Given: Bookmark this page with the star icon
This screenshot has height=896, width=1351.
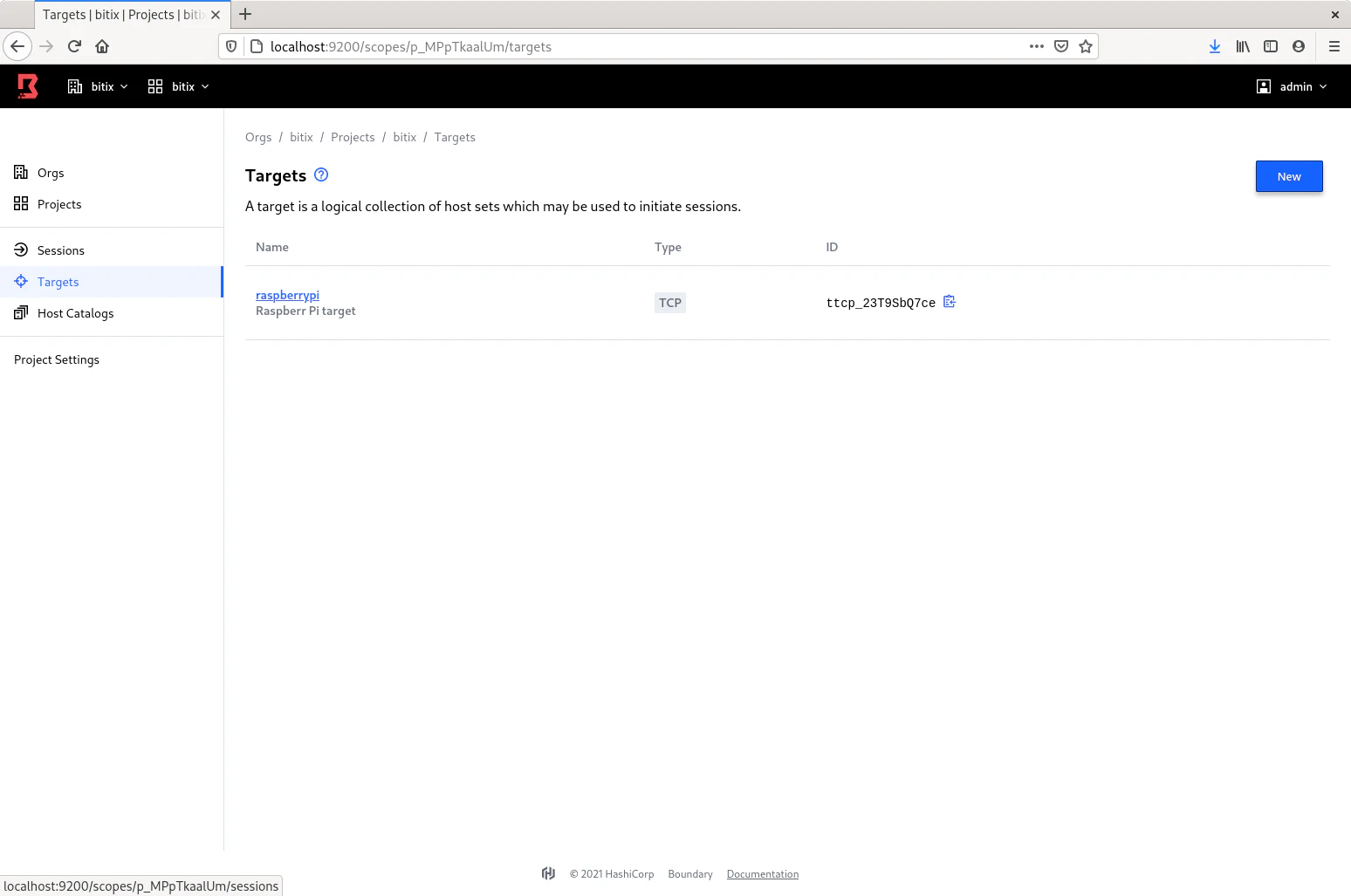Looking at the screenshot, I should (1086, 46).
